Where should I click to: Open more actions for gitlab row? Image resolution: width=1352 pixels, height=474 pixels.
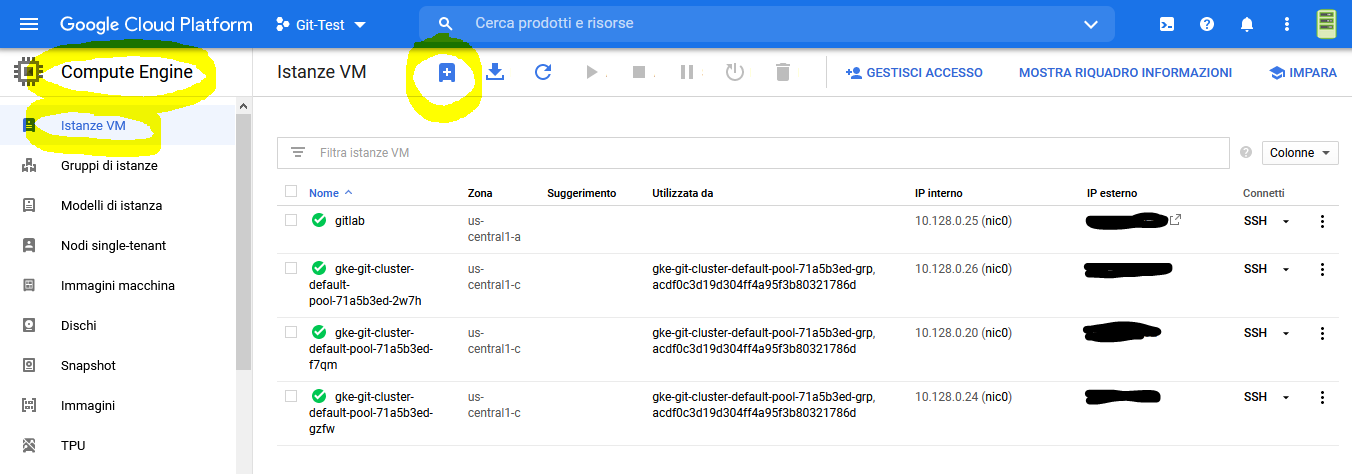click(x=1323, y=221)
